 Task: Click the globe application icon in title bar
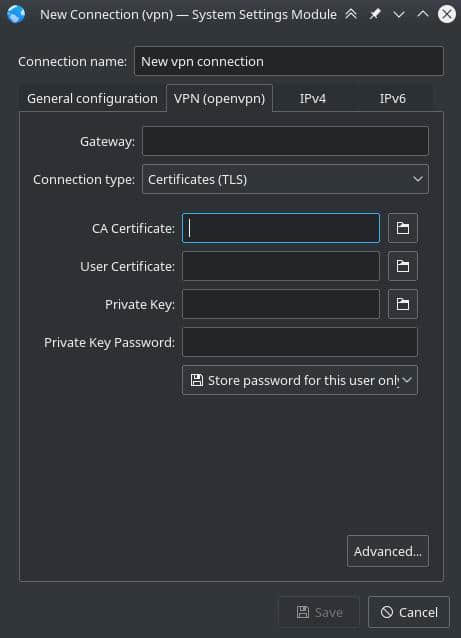[16, 14]
